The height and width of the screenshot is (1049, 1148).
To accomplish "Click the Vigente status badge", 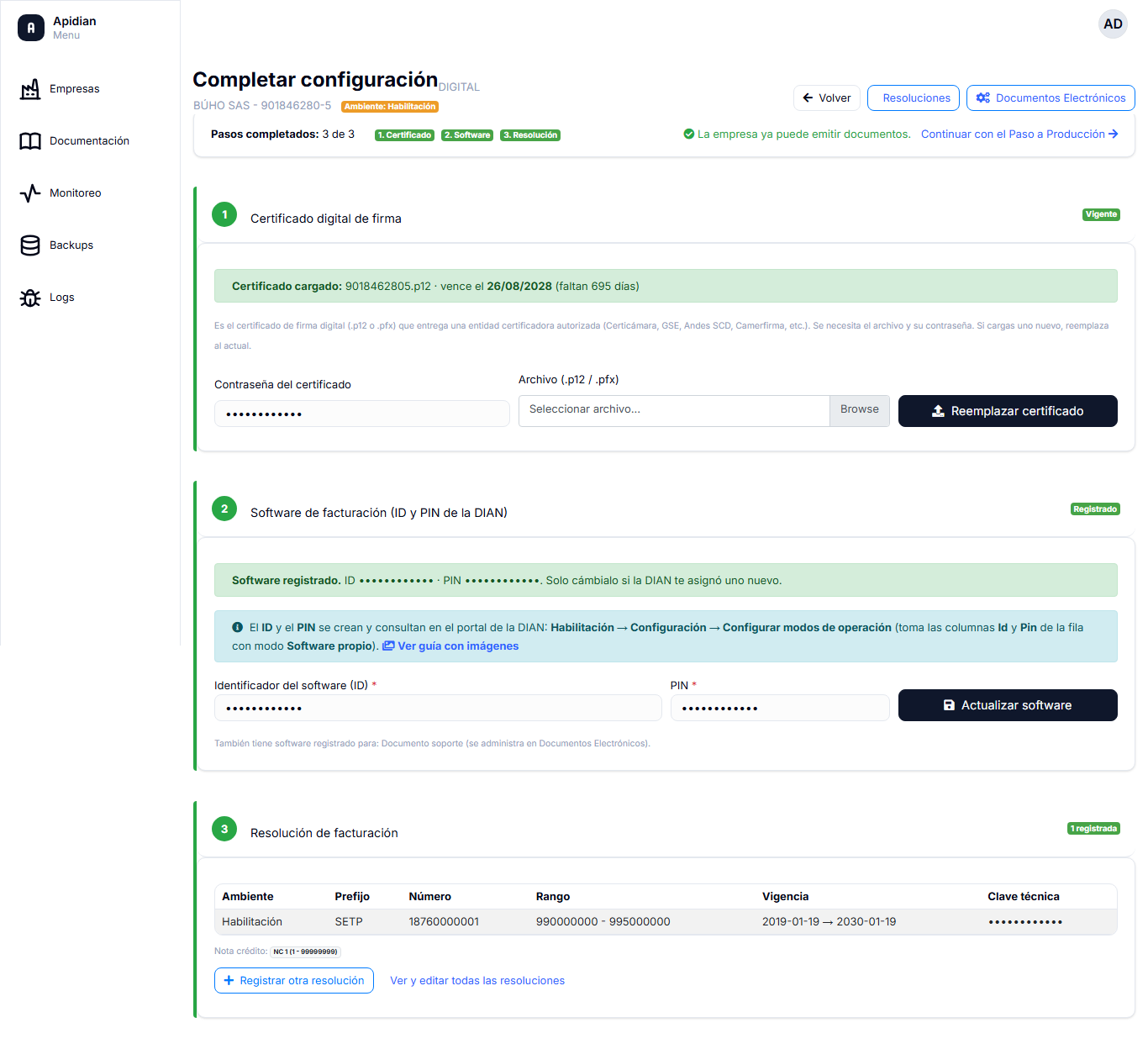I will tap(1101, 214).
